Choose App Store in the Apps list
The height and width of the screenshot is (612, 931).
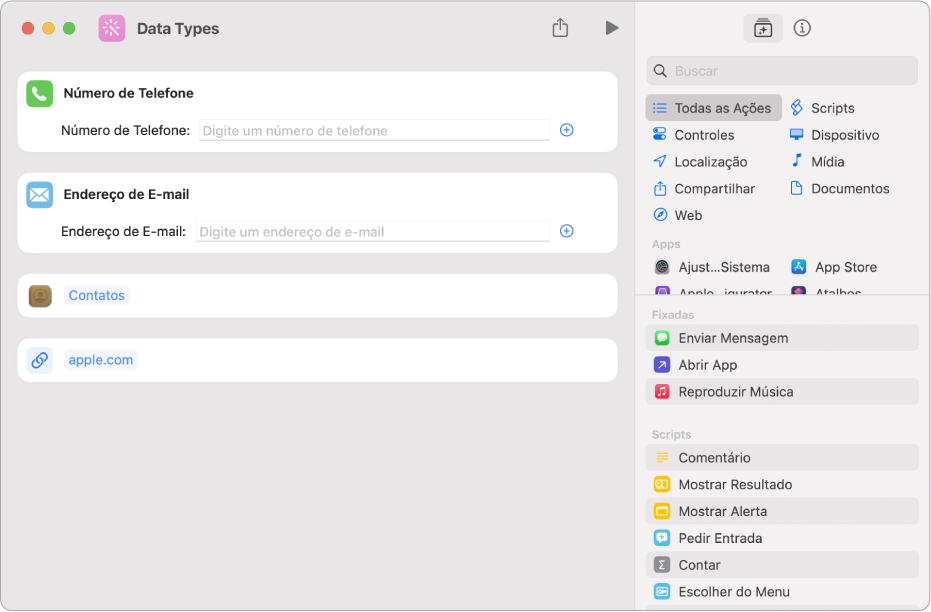coord(834,267)
